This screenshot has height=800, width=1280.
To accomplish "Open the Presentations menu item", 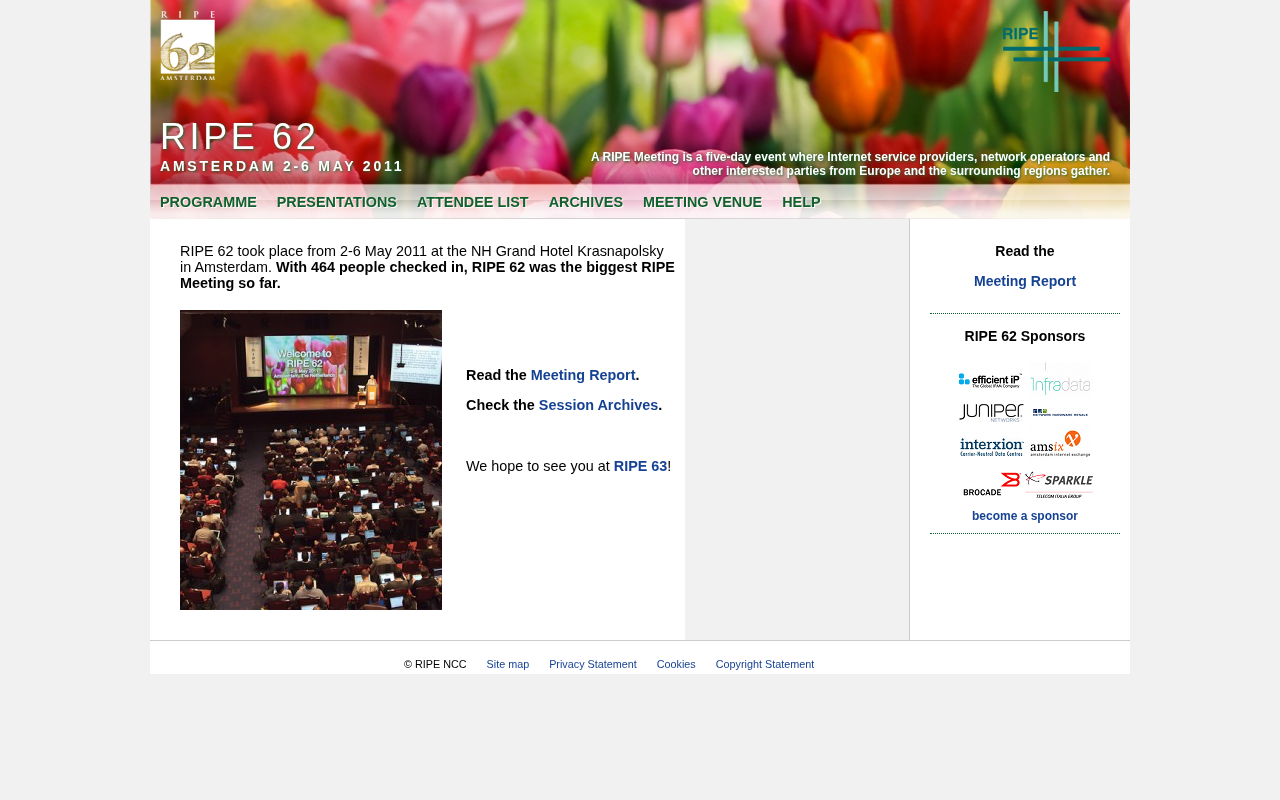I will [337, 202].
